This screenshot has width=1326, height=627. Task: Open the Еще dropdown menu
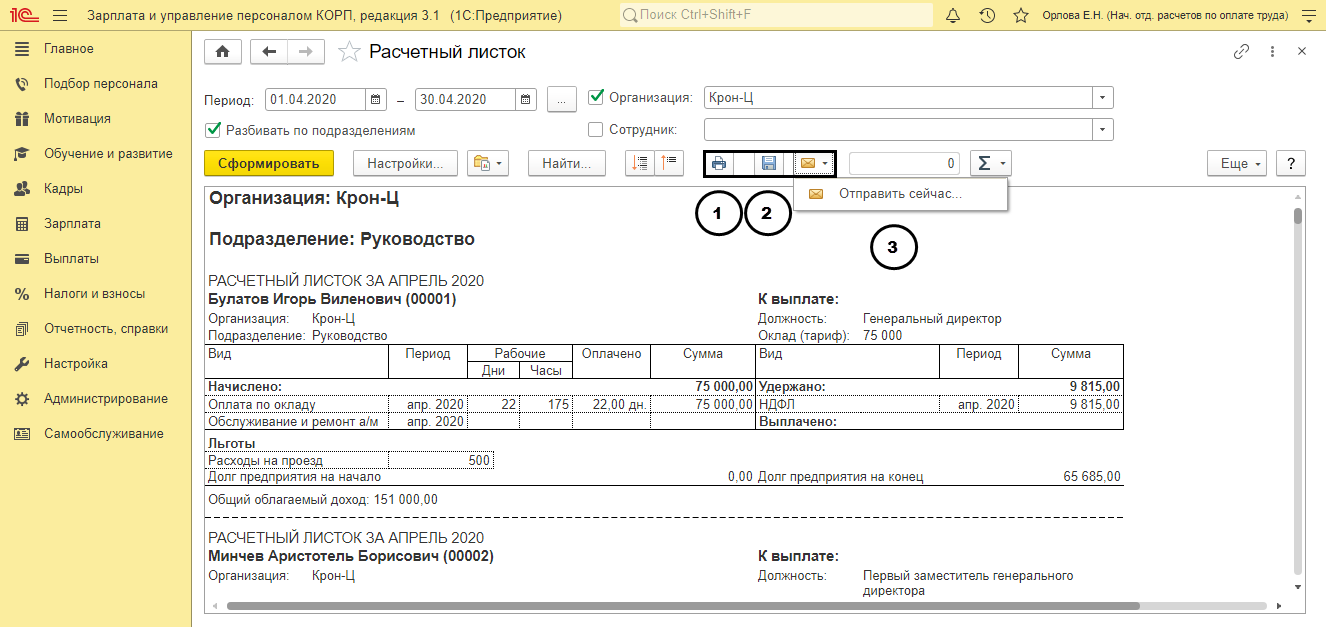1237,163
